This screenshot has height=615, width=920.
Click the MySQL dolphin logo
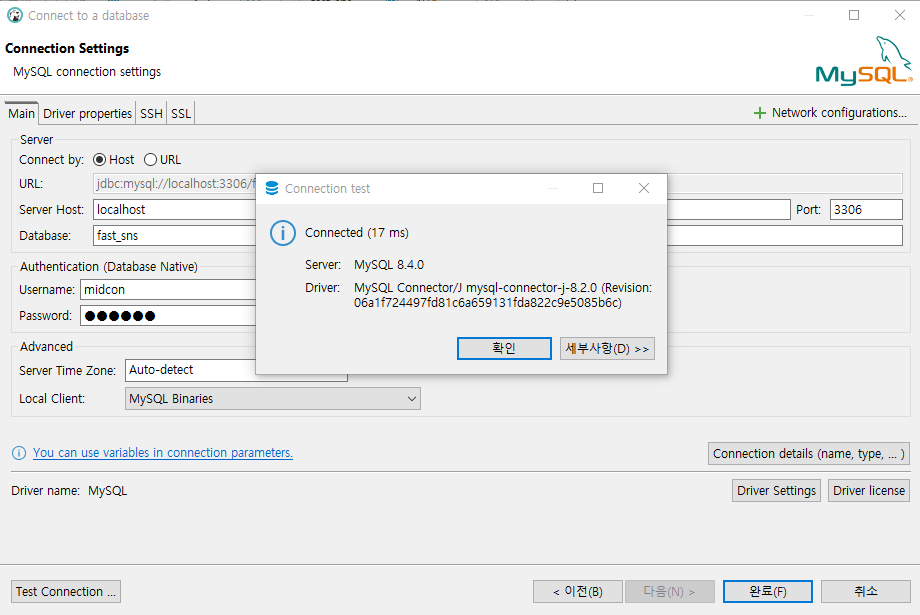point(864,60)
